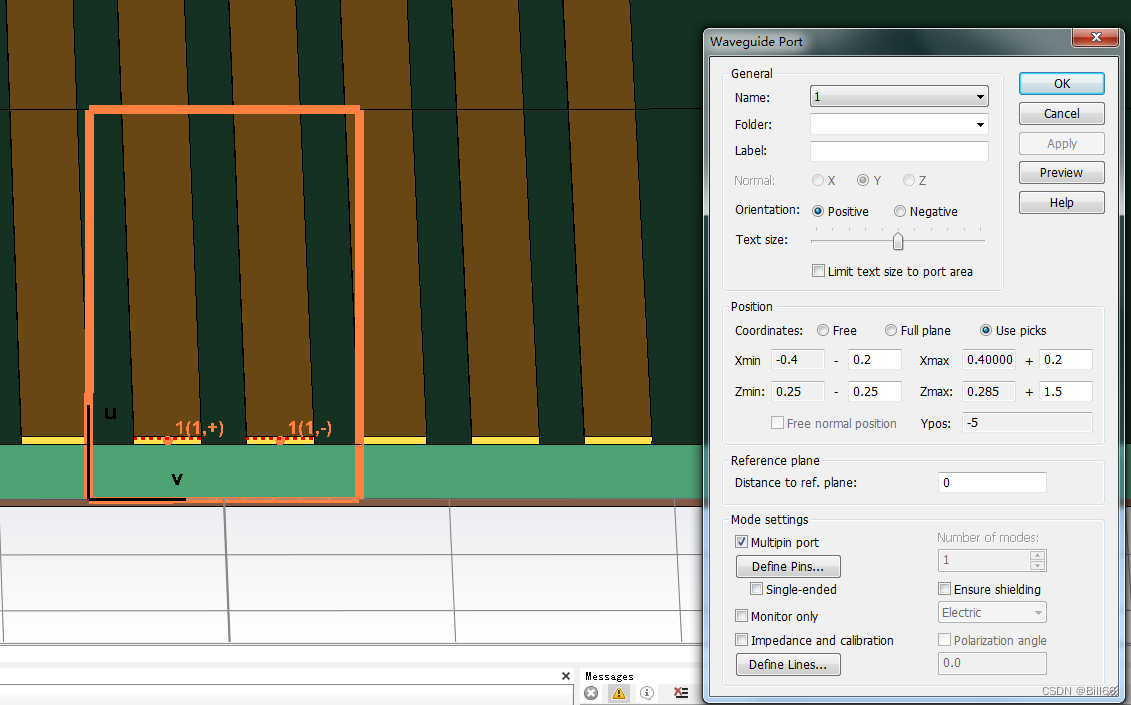
Task: Open the Define Lines dialog
Action: [x=788, y=665]
